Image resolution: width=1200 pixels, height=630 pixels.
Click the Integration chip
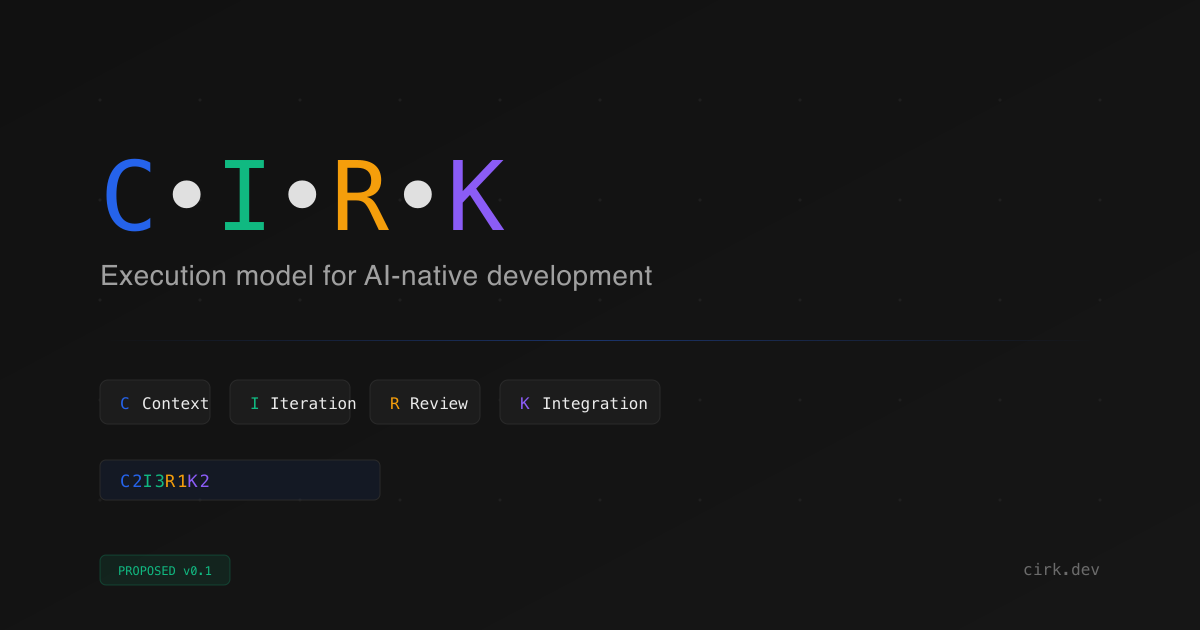(x=580, y=402)
